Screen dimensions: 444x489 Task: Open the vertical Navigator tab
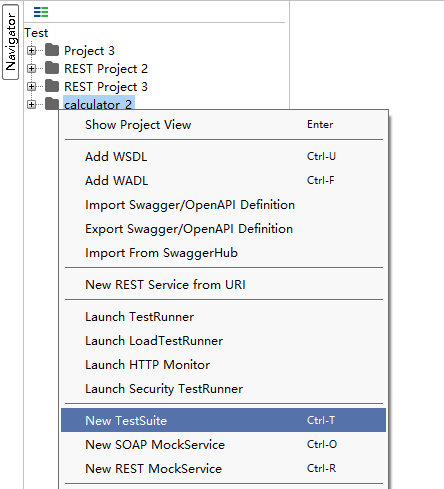[10, 42]
